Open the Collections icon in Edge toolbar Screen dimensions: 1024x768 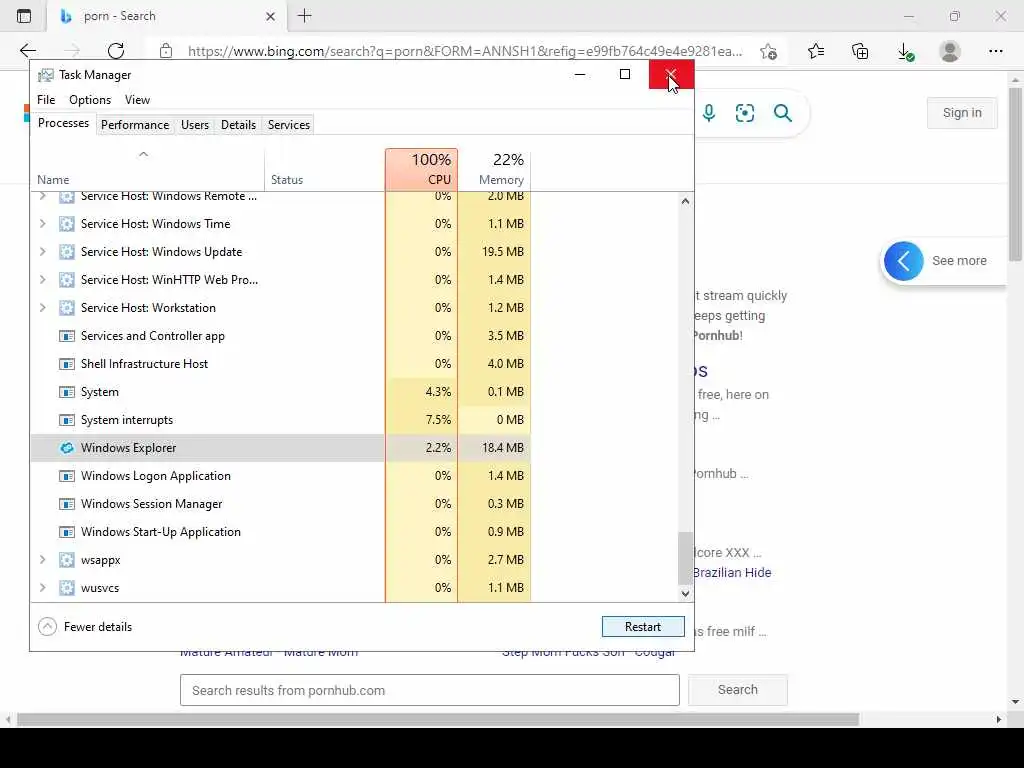coord(860,51)
